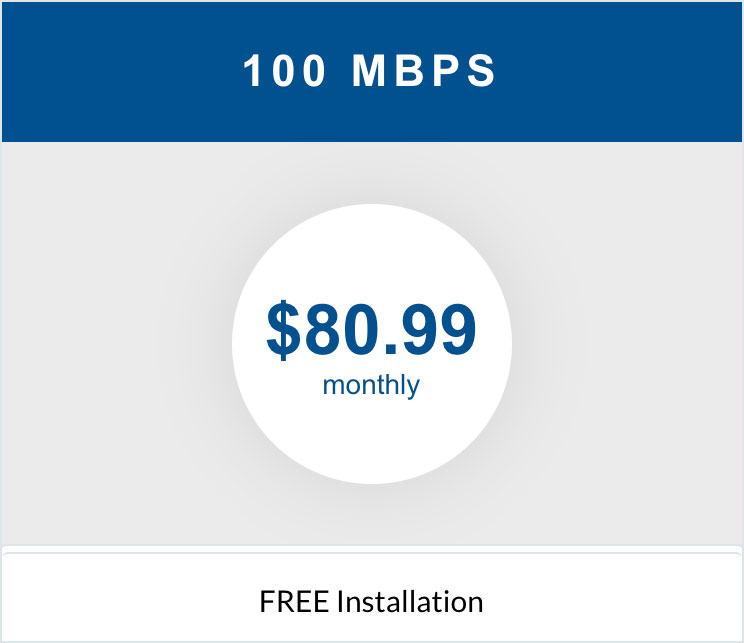
Task: Click the .99 cents part of the price
Action: tap(430, 330)
